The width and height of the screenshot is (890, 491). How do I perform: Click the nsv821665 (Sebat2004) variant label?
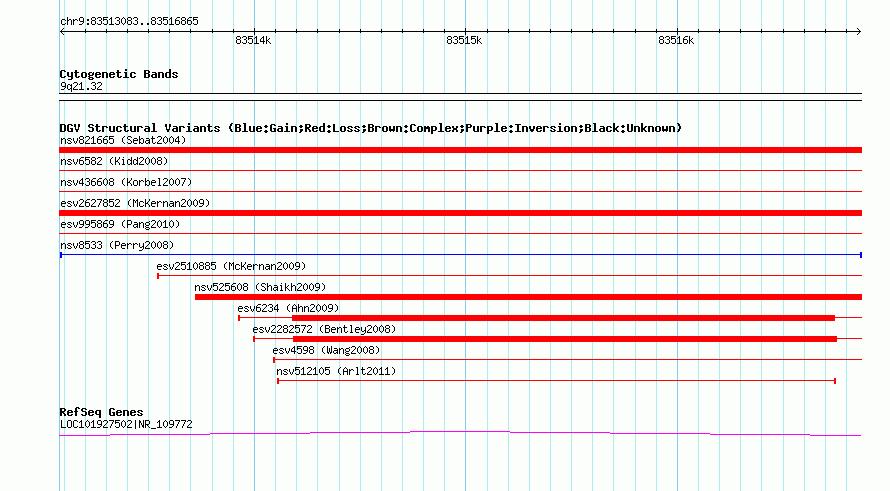click(x=123, y=140)
